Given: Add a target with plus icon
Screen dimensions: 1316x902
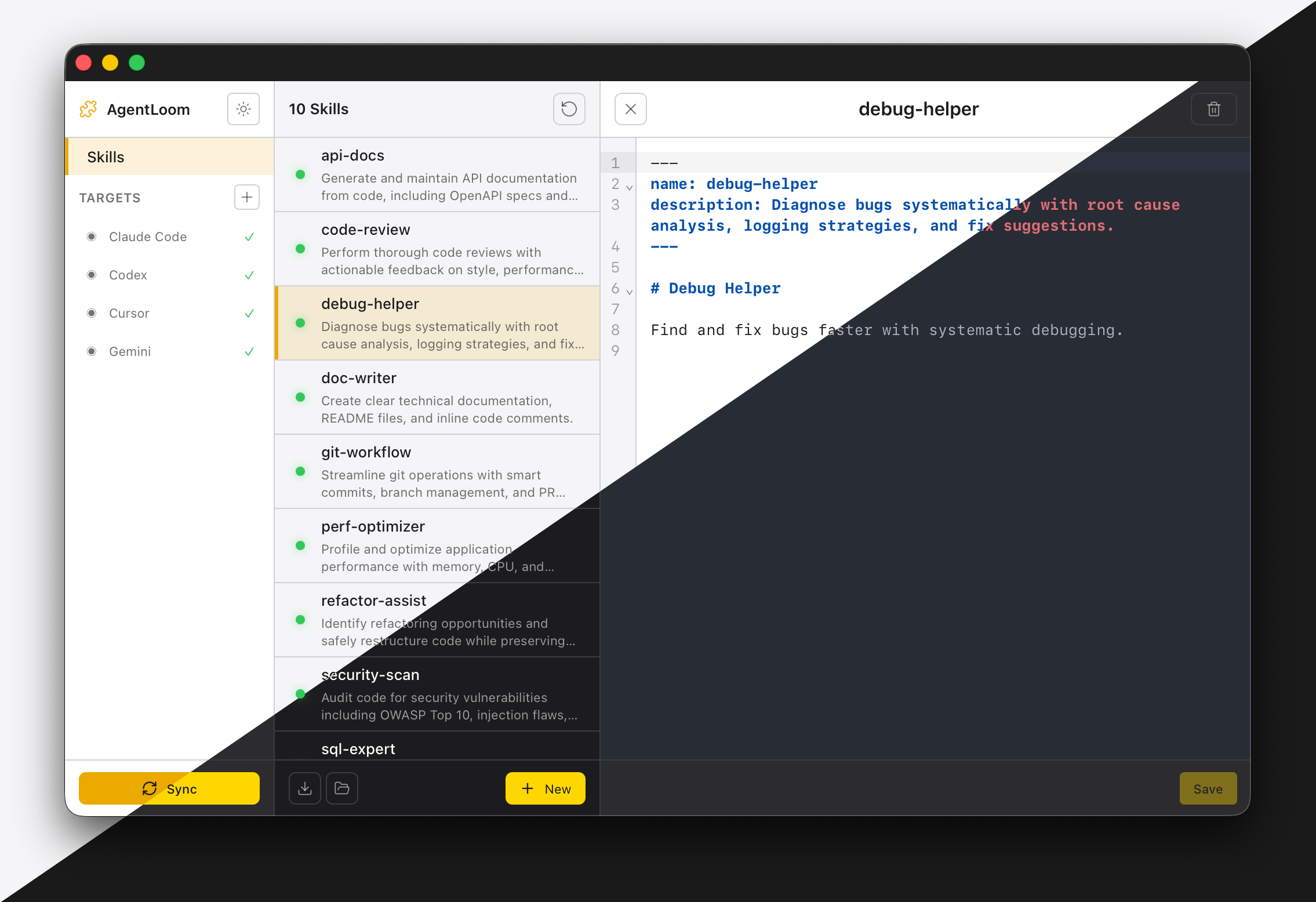Looking at the screenshot, I should [x=247, y=197].
